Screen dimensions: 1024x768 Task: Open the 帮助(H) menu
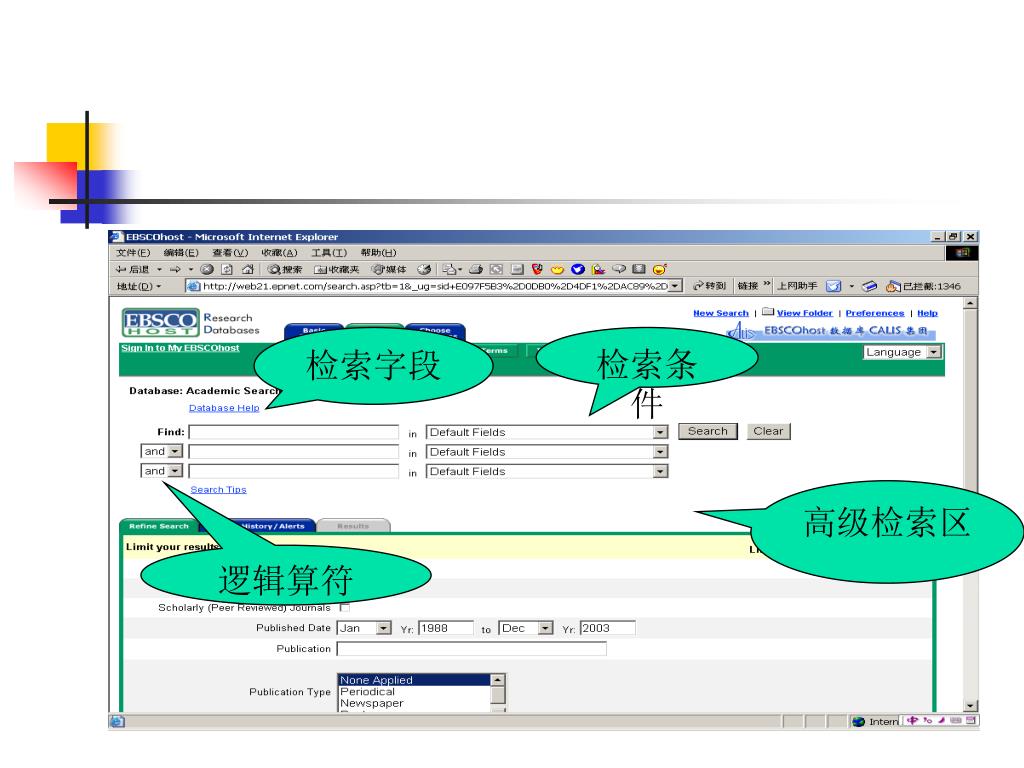[x=378, y=253]
